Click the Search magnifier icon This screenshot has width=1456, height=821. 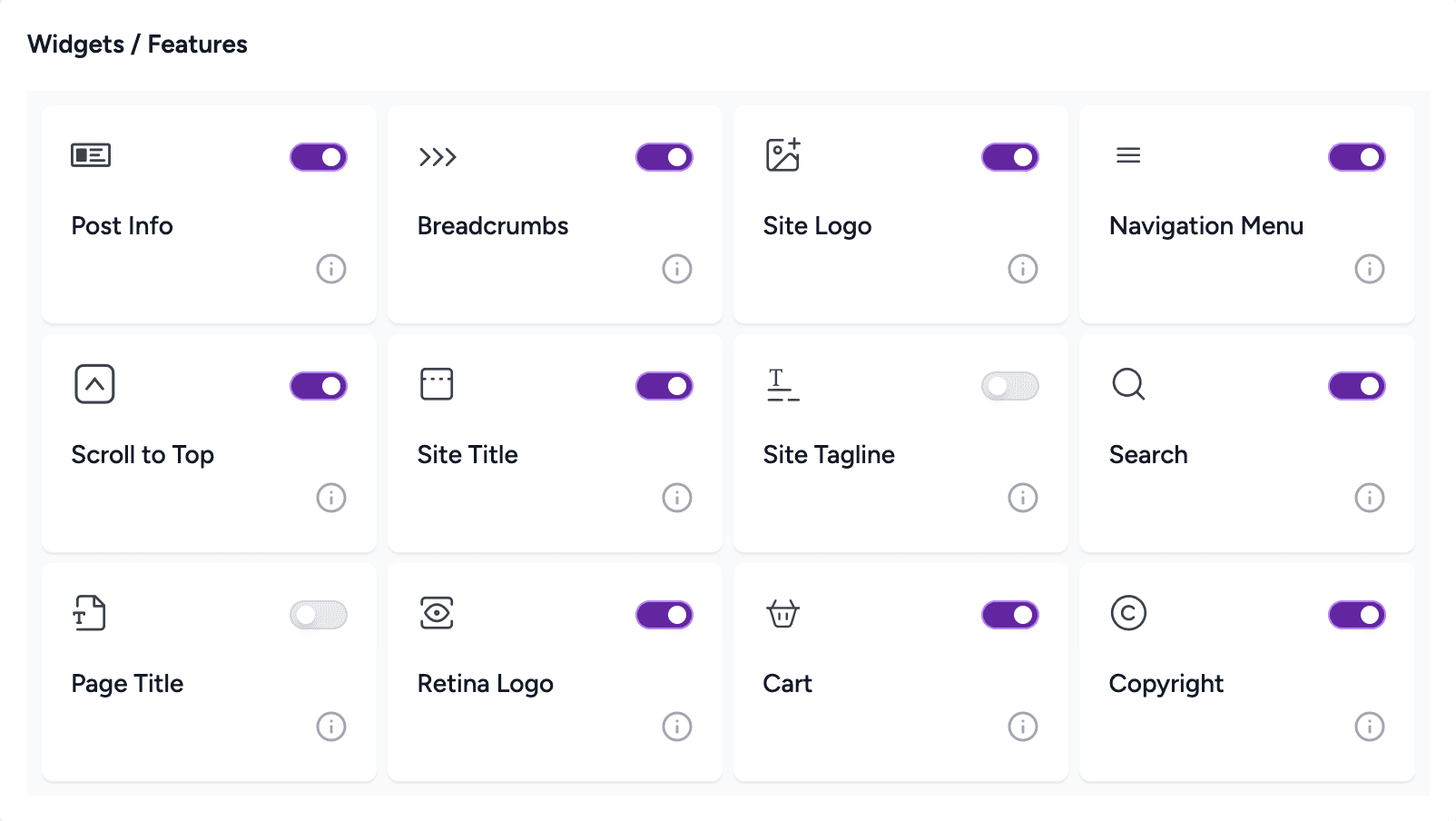click(1128, 384)
